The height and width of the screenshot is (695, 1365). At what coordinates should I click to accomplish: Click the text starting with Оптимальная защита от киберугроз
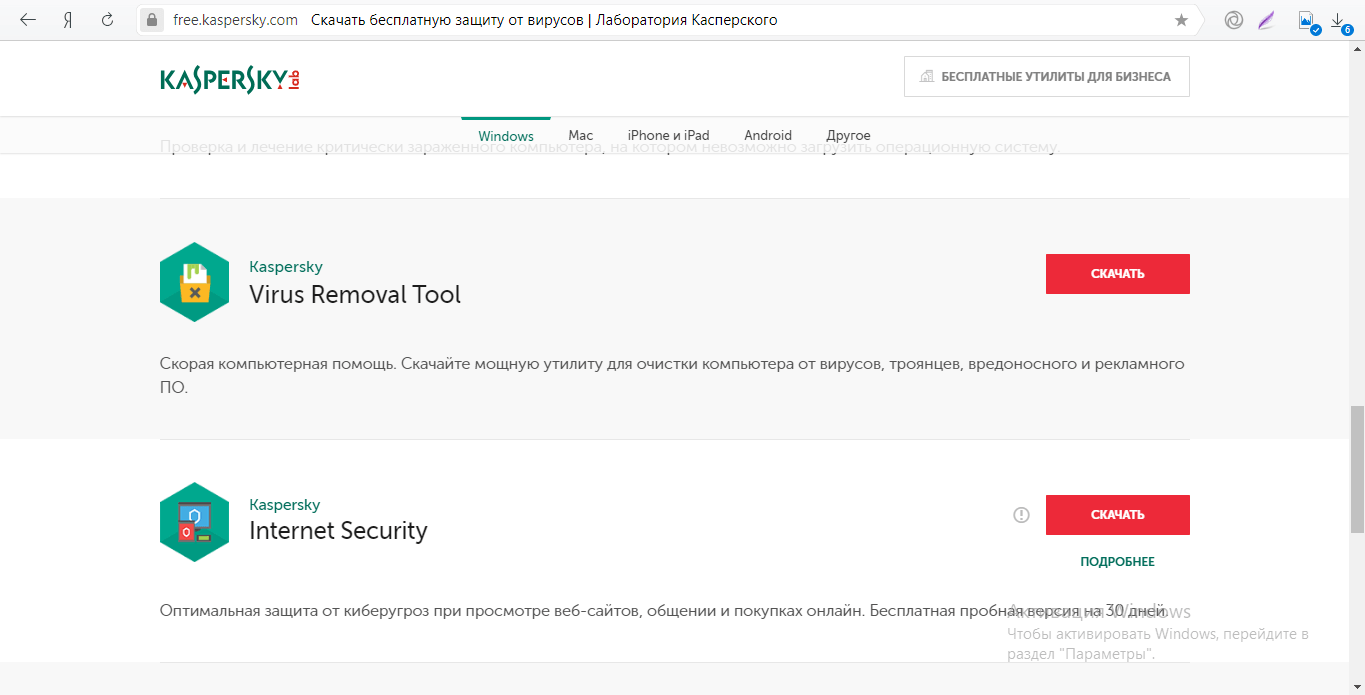(x=663, y=610)
